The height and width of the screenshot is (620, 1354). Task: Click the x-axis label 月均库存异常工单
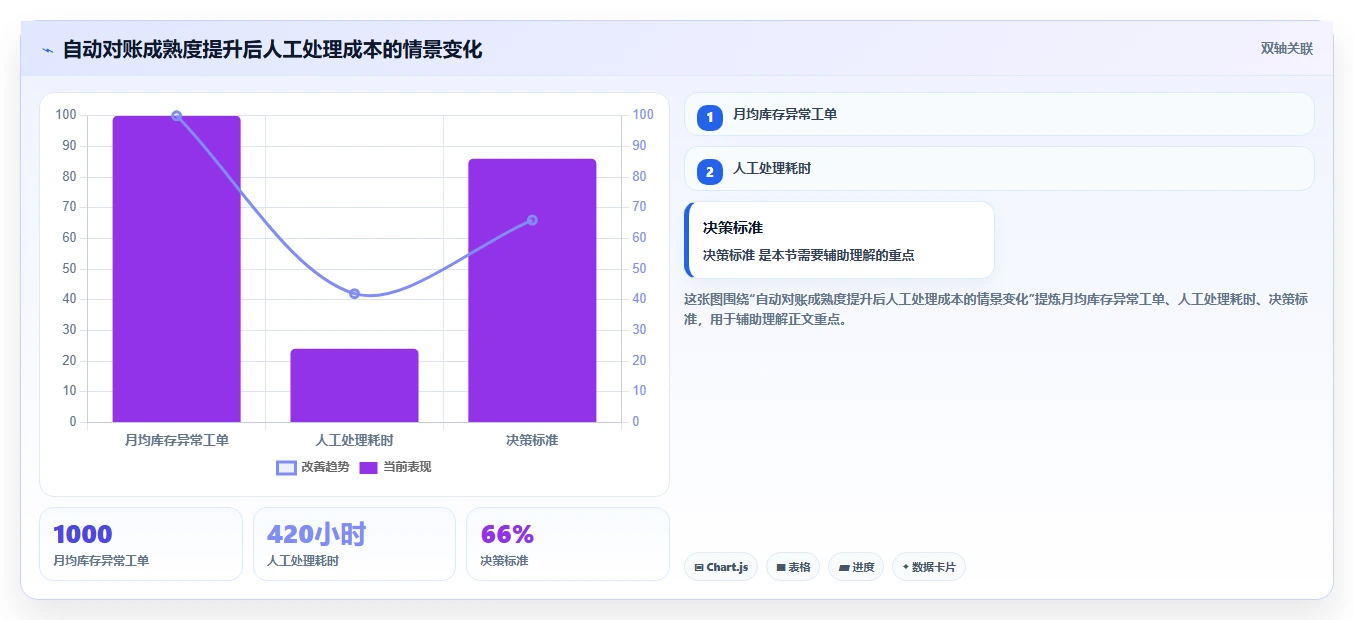[x=176, y=440]
